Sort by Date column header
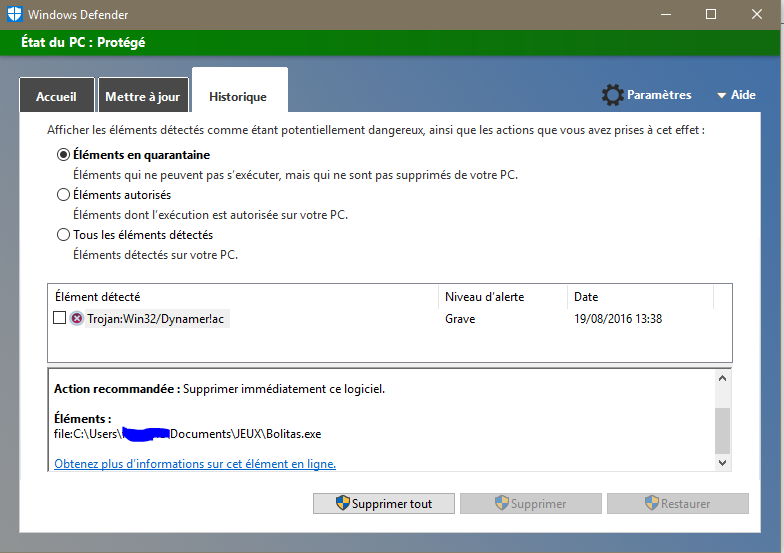Image resolution: width=784 pixels, height=553 pixels. coord(640,296)
